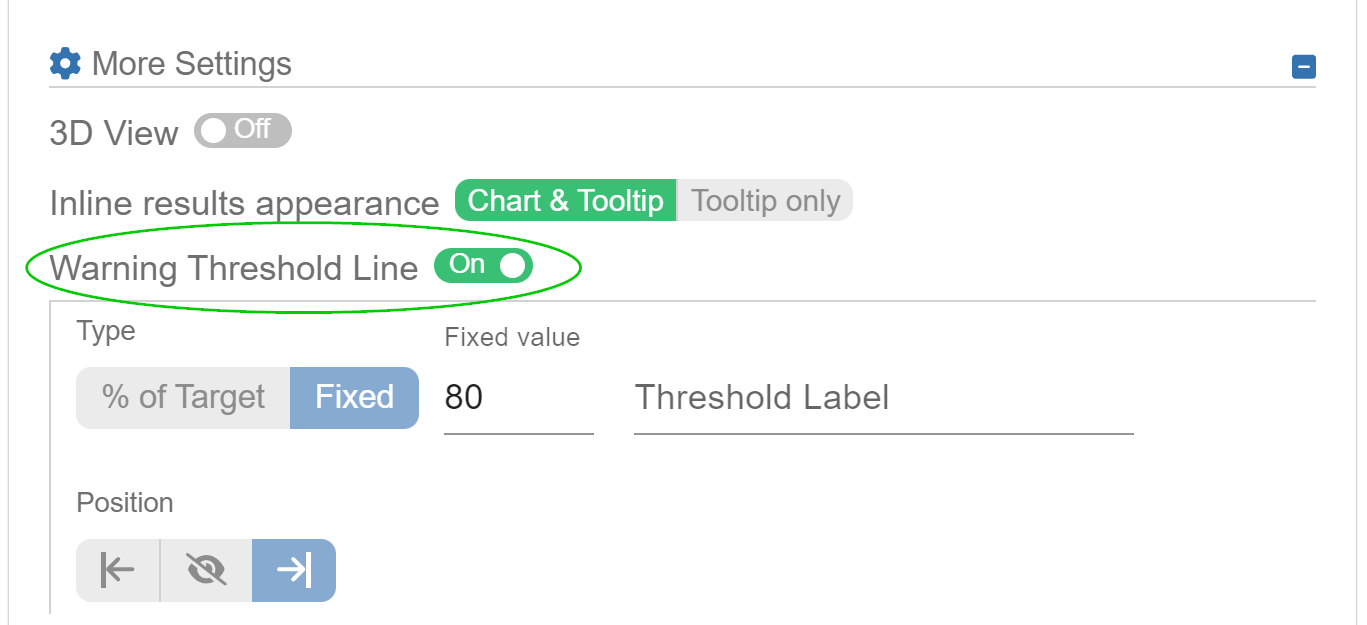Select the Fixed threshold type

pyautogui.click(x=354, y=397)
